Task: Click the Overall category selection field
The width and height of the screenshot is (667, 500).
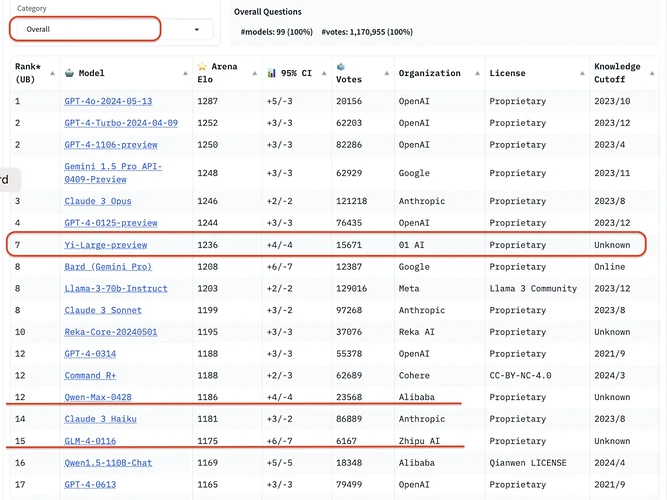Action: 85,29
